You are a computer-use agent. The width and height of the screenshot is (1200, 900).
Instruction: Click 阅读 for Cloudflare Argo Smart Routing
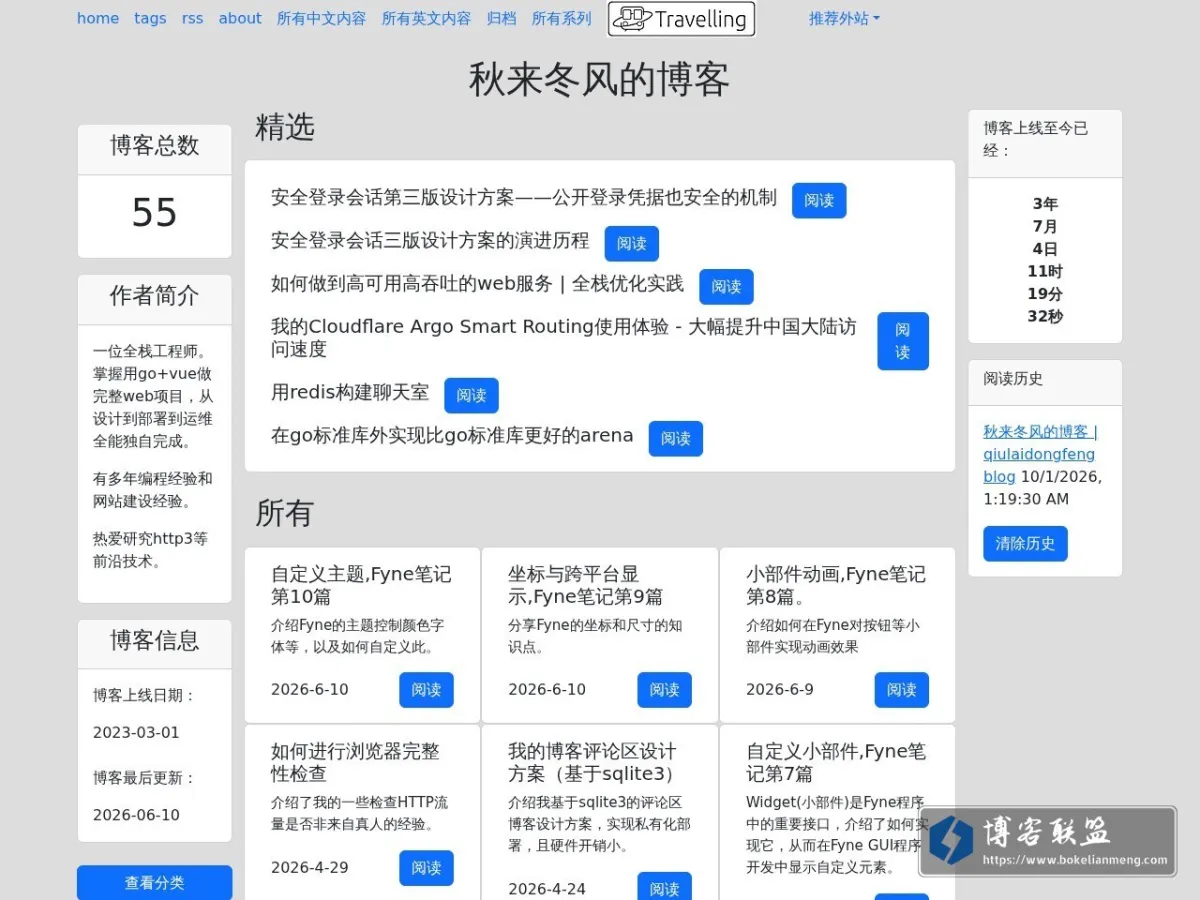coord(903,341)
